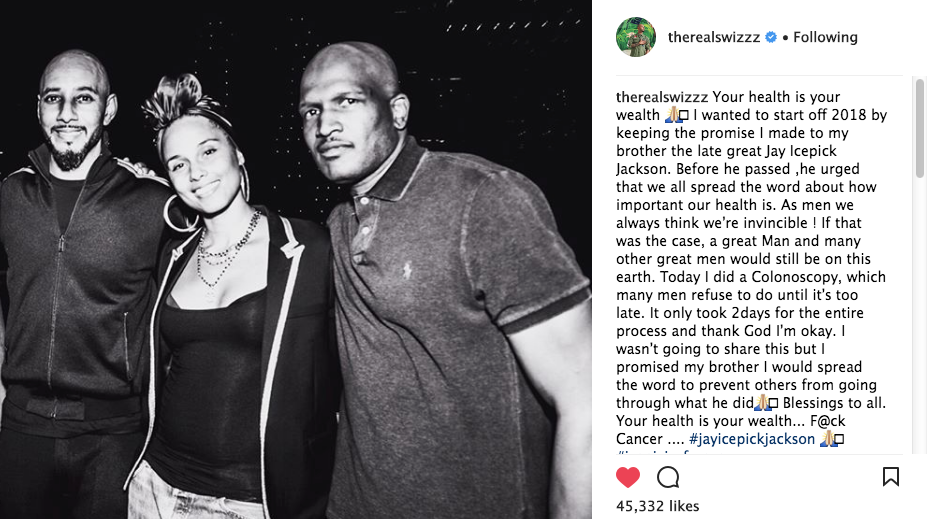
Task: Click the caption scrollbar thumb
Action: (x=919, y=128)
